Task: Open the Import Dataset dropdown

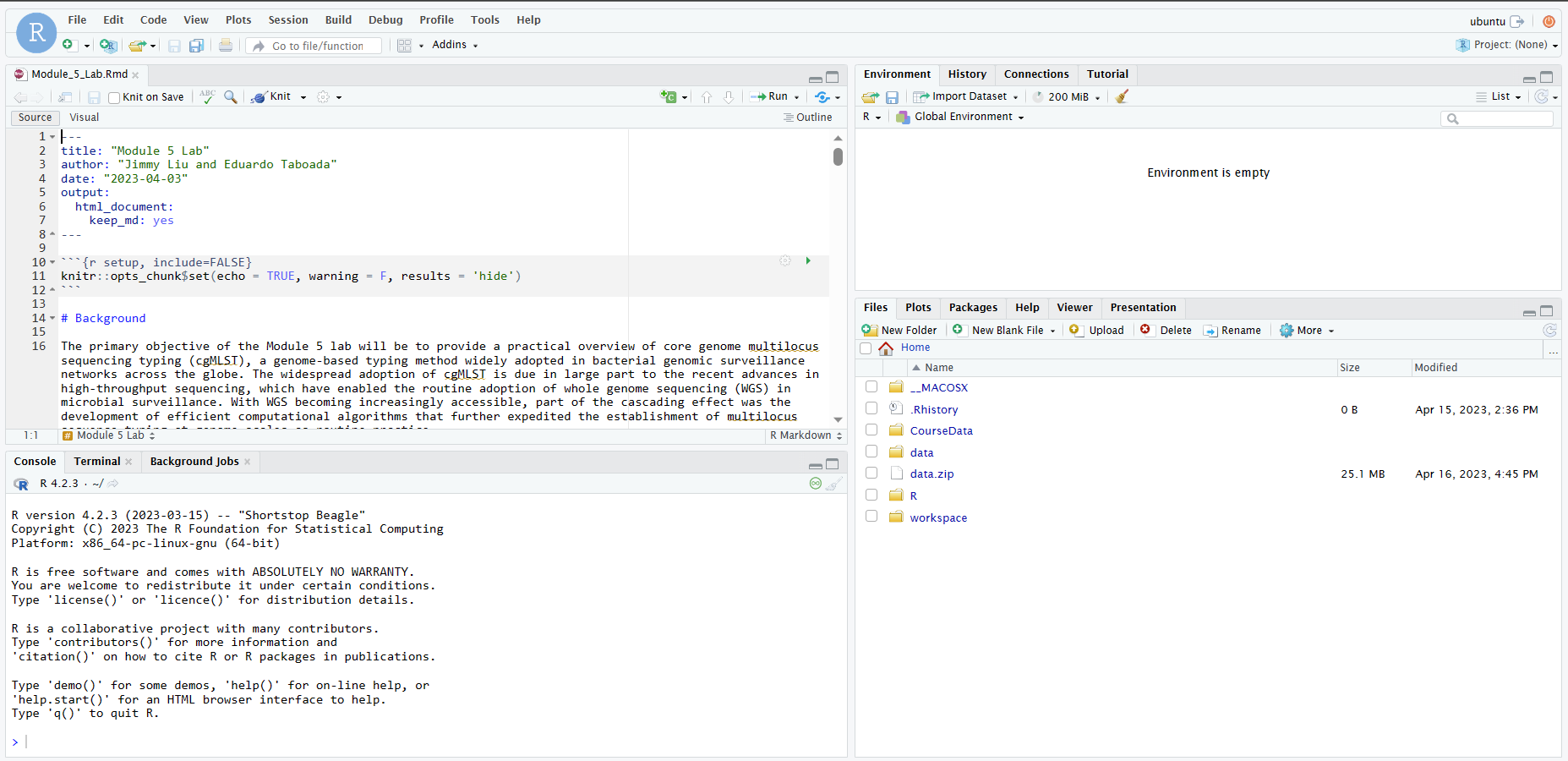Action: [x=966, y=96]
